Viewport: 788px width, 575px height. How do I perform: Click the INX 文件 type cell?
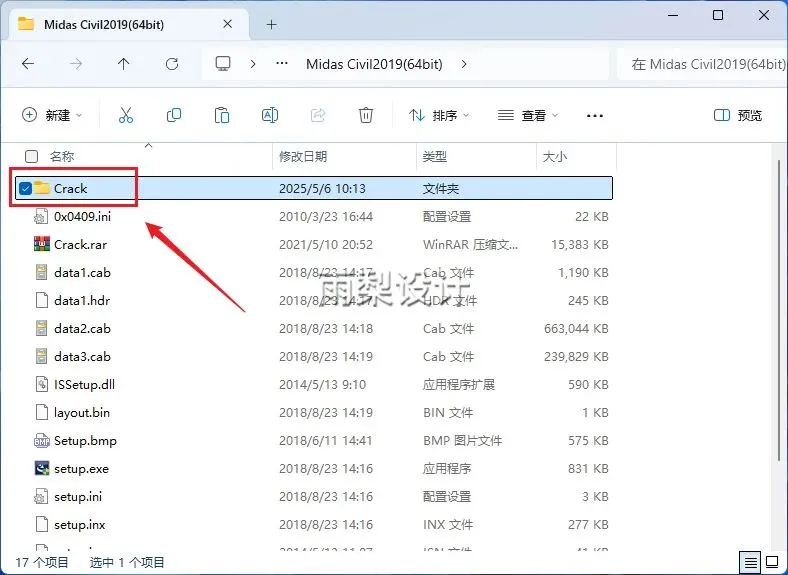[448, 525]
